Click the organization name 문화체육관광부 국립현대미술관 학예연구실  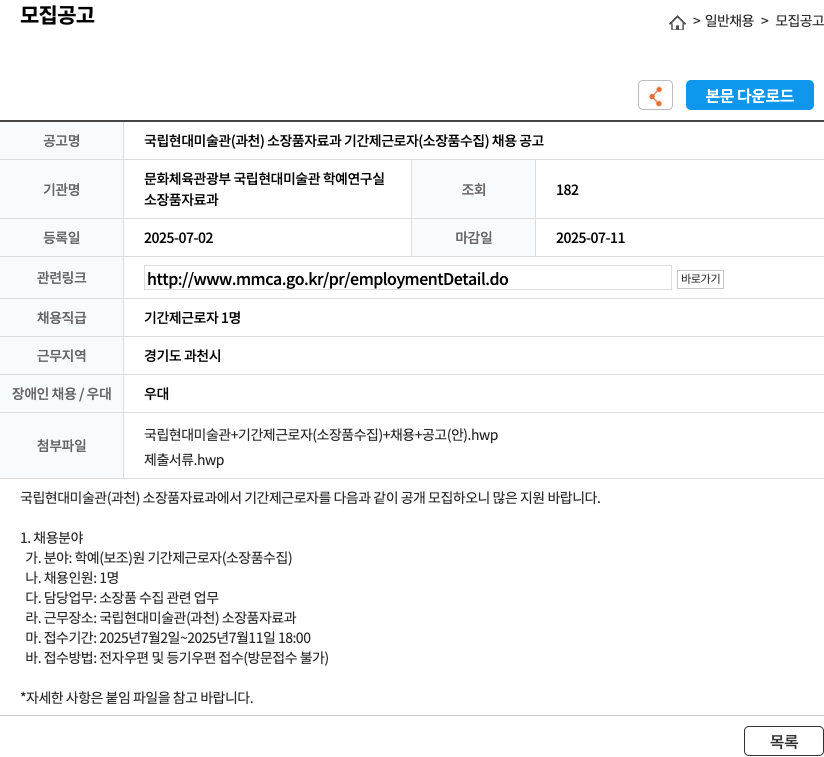[264, 179]
